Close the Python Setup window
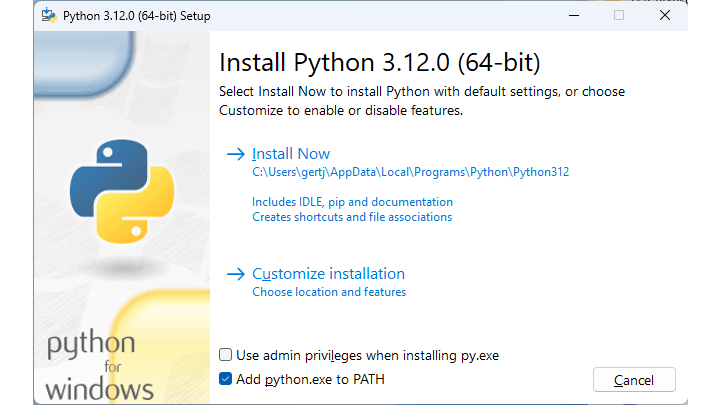Viewport: 720px width, 405px height. [x=664, y=16]
